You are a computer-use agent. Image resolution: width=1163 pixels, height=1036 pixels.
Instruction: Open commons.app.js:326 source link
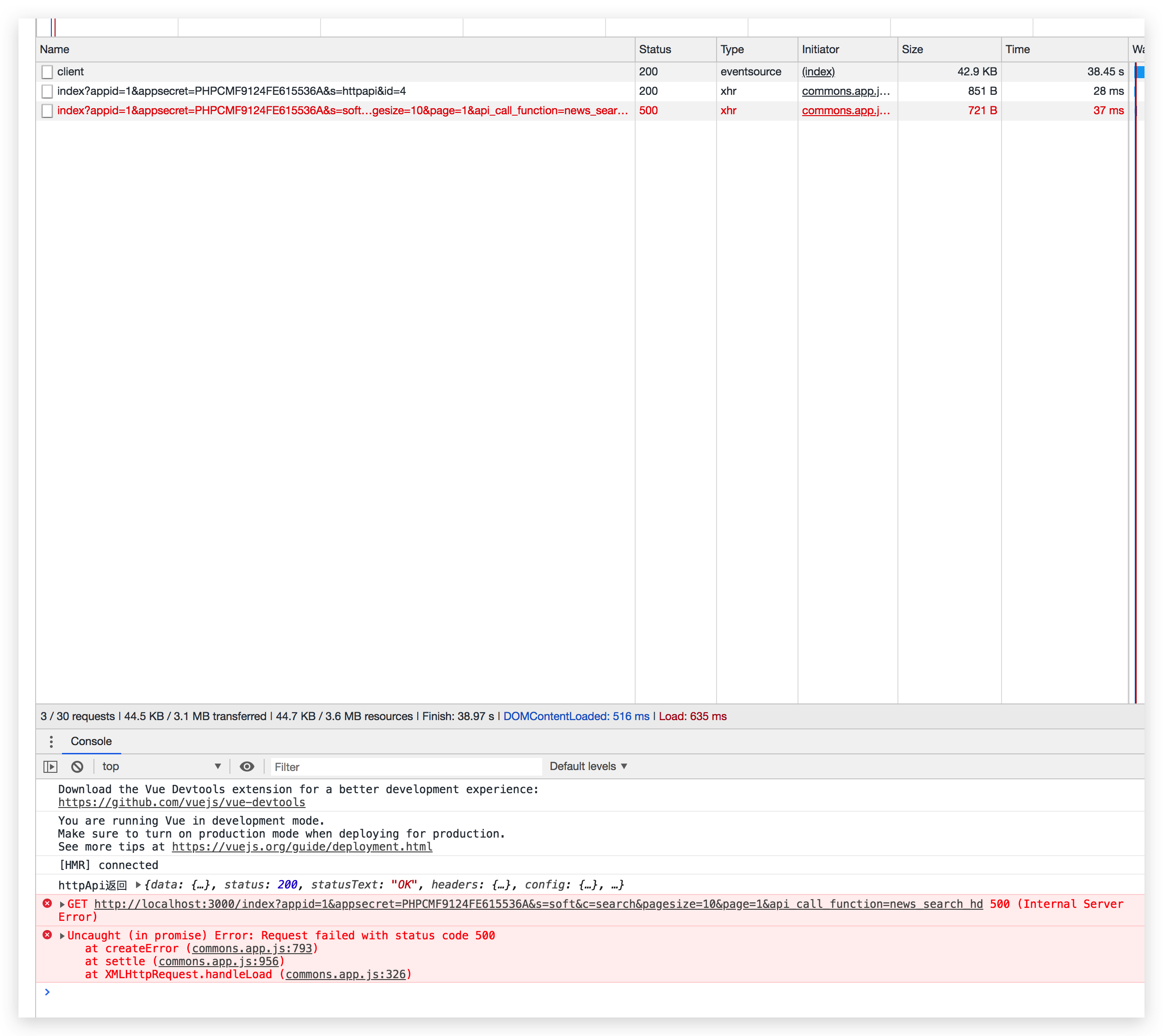pos(346,975)
